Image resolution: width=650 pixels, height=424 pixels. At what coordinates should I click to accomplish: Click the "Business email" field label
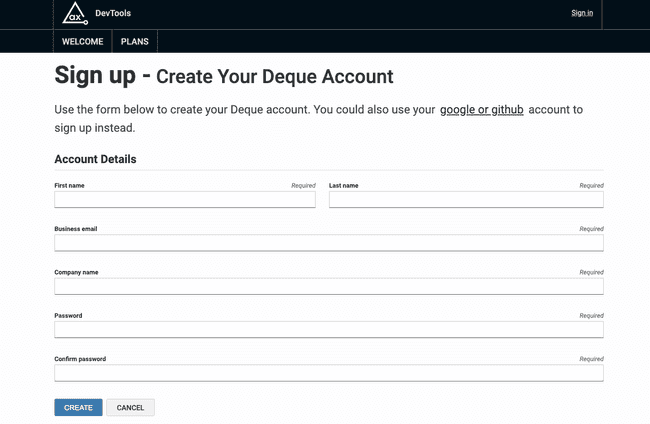75,229
